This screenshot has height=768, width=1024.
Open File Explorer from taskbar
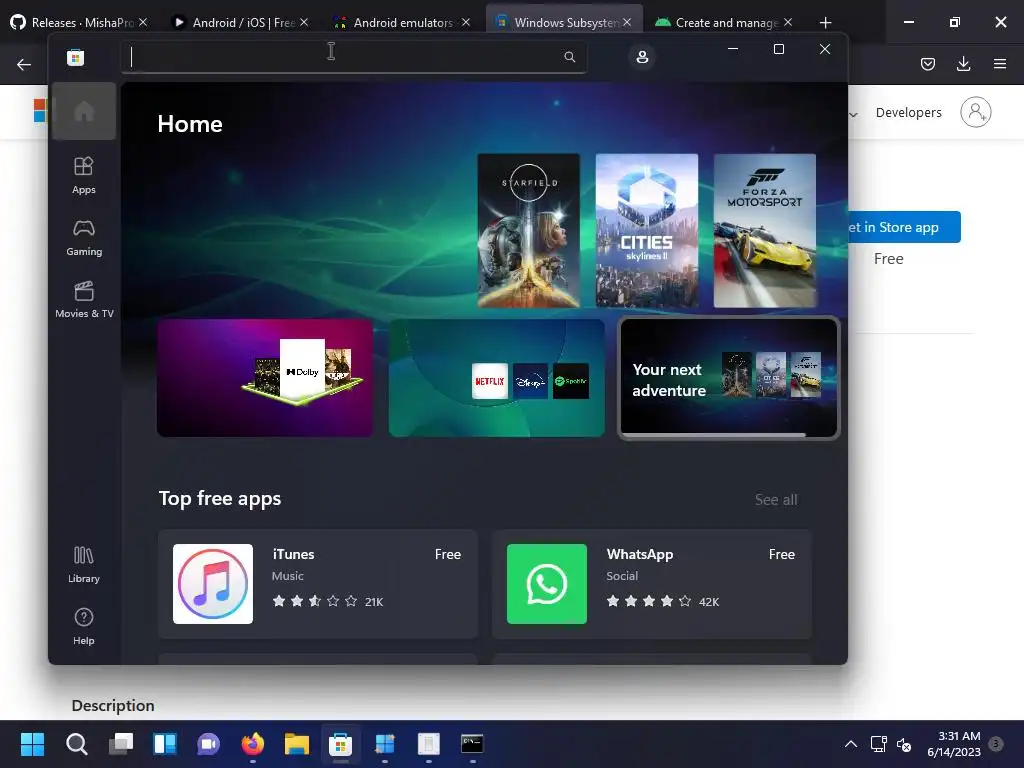pyautogui.click(x=296, y=744)
